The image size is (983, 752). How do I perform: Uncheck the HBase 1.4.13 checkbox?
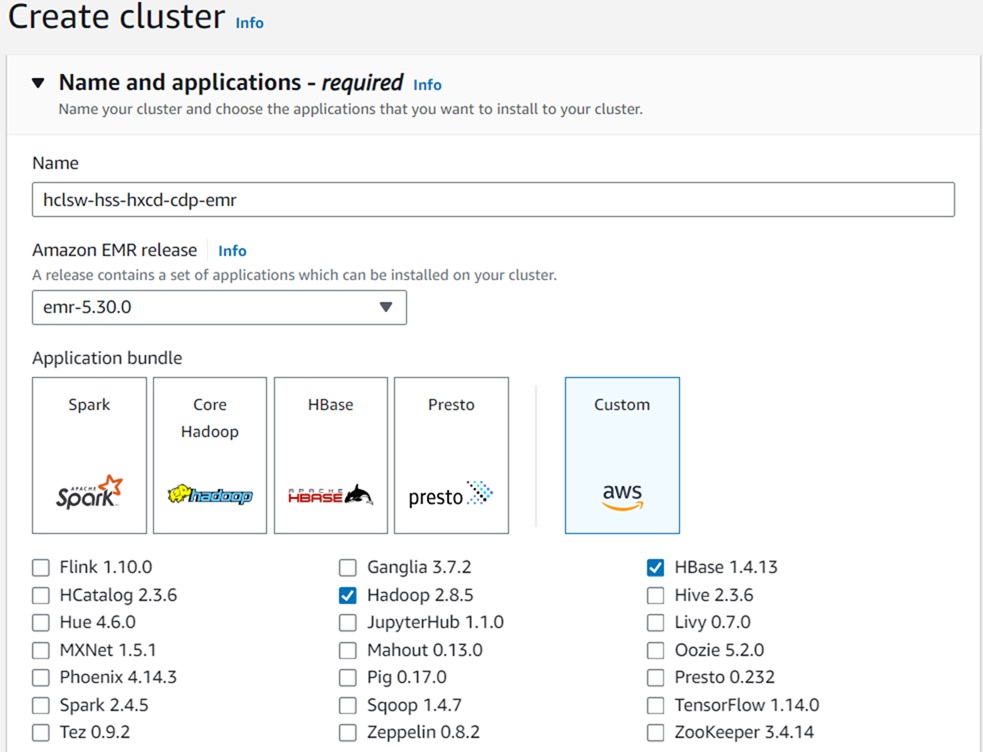click(655, 568)
